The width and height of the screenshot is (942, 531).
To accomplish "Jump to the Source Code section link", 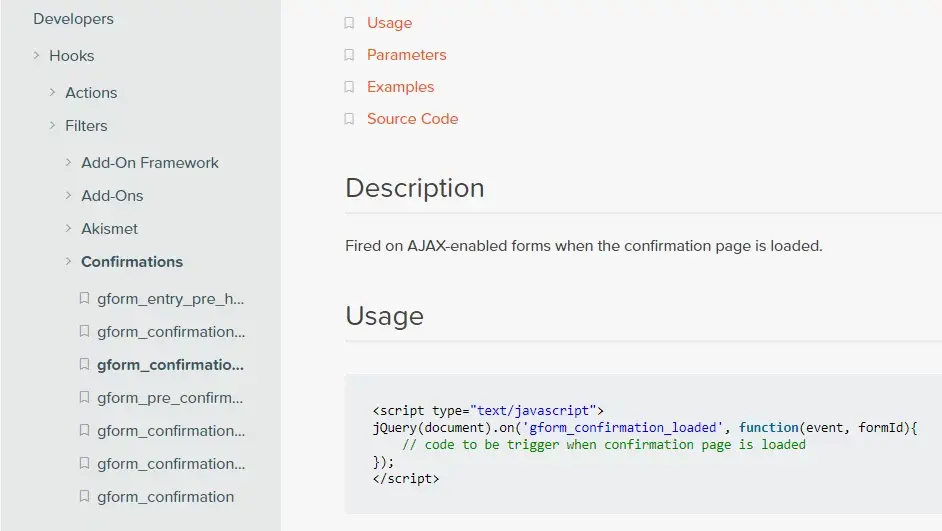I will point(412,119).
